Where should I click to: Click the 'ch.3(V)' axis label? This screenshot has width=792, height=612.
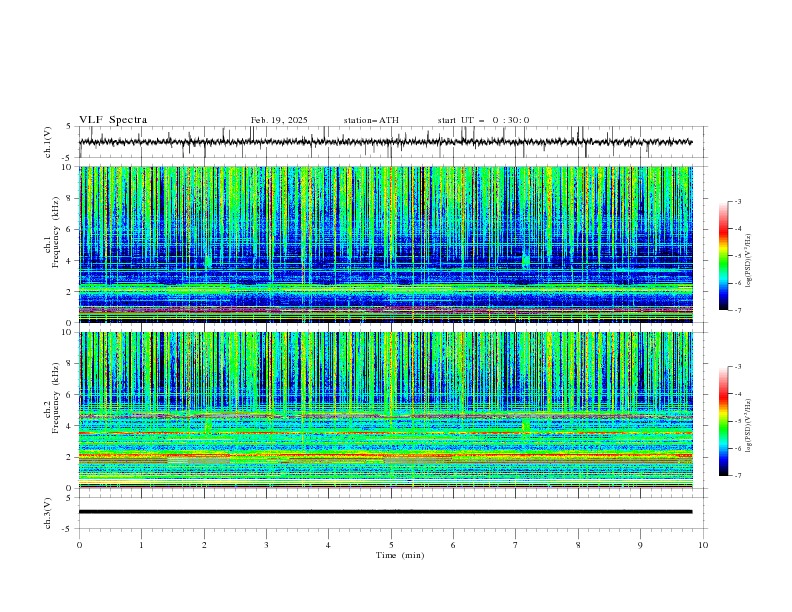pos(48,513)
